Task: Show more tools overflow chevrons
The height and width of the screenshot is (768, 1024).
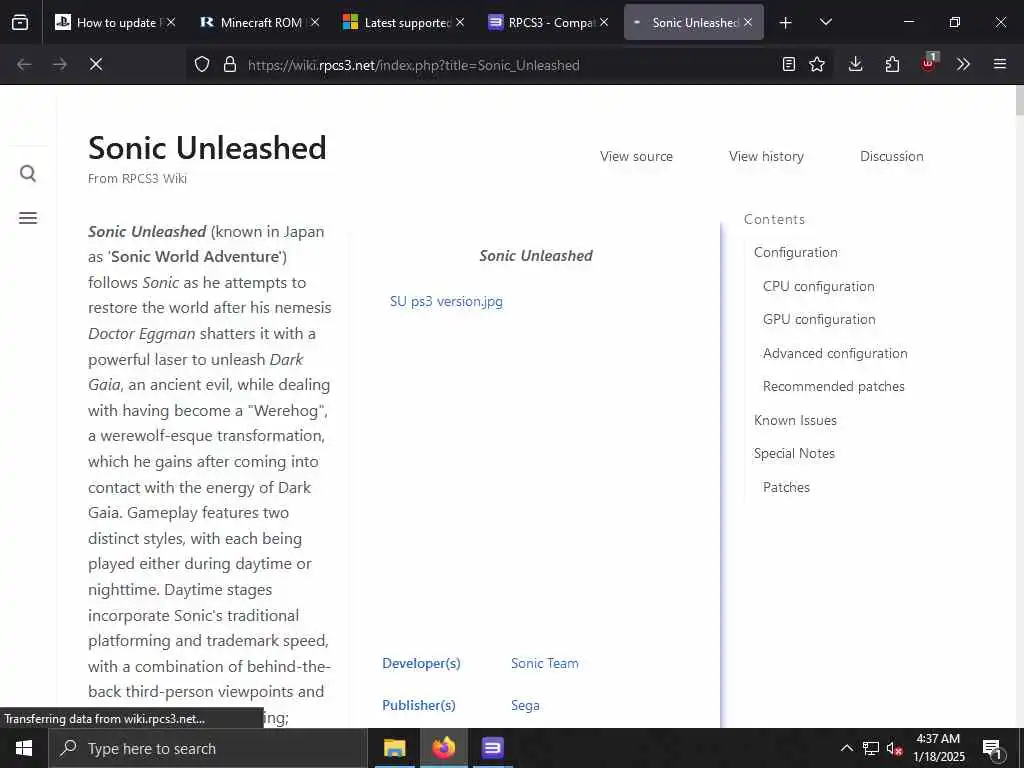Action: [963, 64]
